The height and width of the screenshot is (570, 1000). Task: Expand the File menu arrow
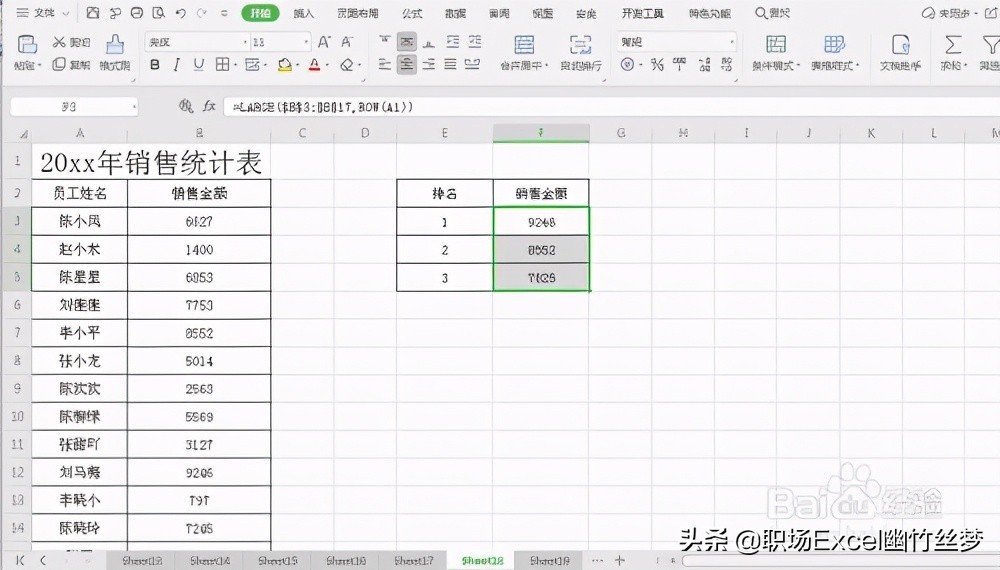click(x=65, y=13)
